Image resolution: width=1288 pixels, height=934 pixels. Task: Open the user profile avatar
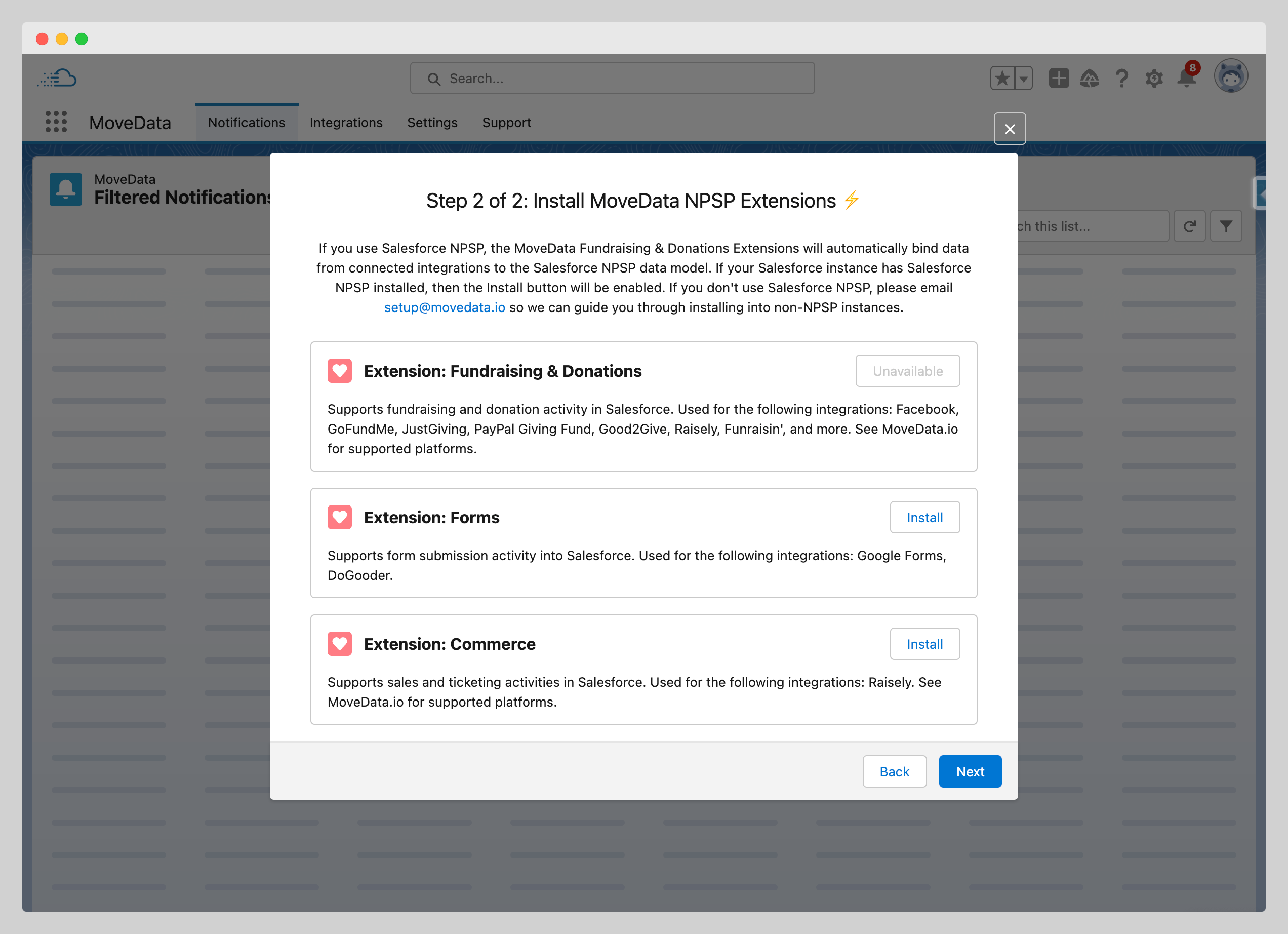[x=1231, y=76]
